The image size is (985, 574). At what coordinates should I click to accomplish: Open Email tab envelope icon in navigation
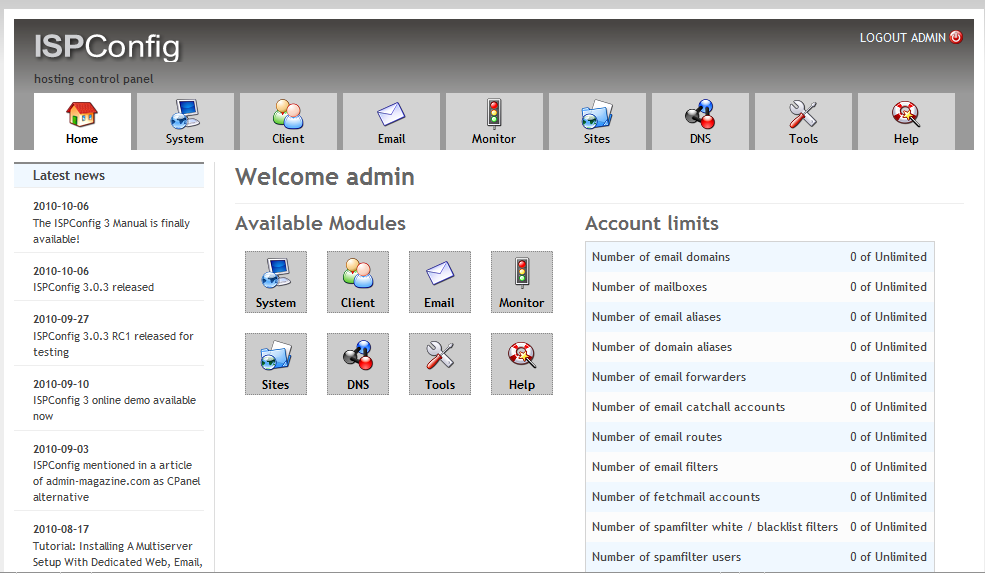point(391,114)
